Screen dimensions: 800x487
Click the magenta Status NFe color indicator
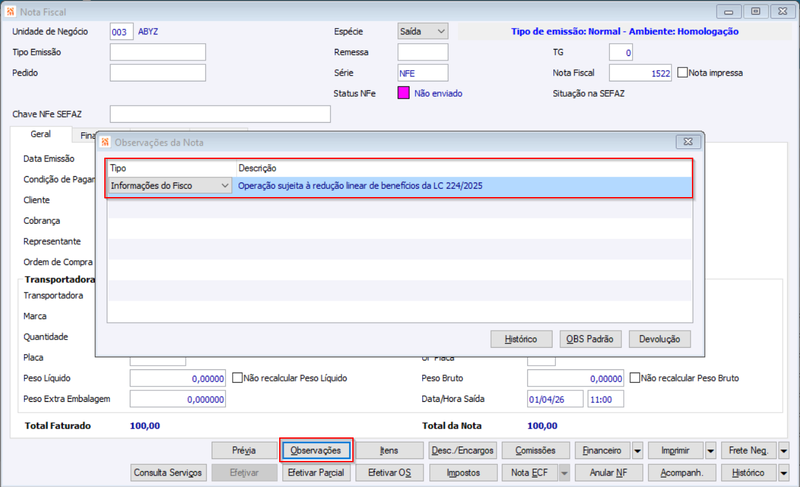[x=404, y=93]
